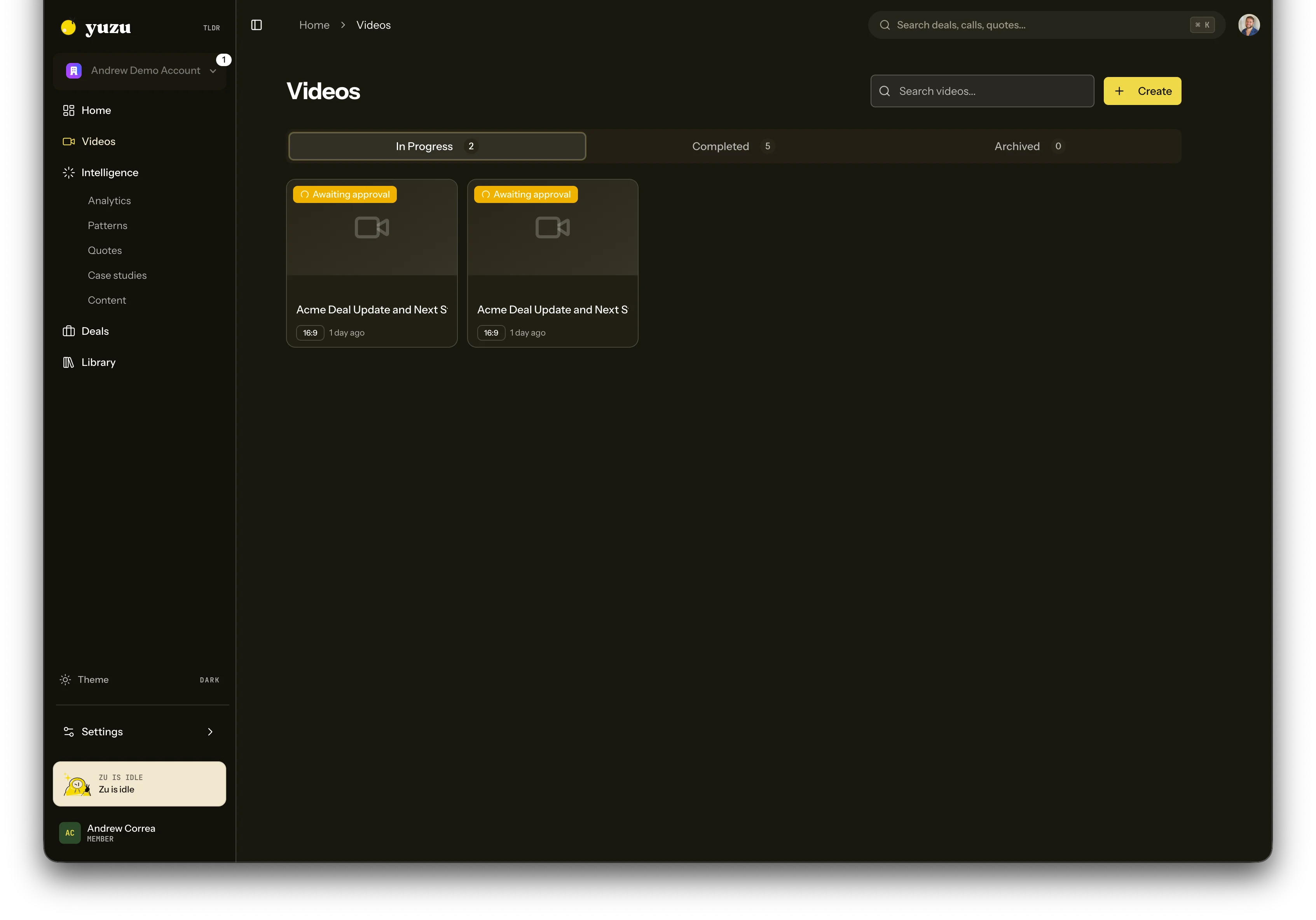Click camera placeholder icon on first video card
Image resolution: width=1316 pixels, height=920 pixels.
pyautogui.click(x=372, y=227)
